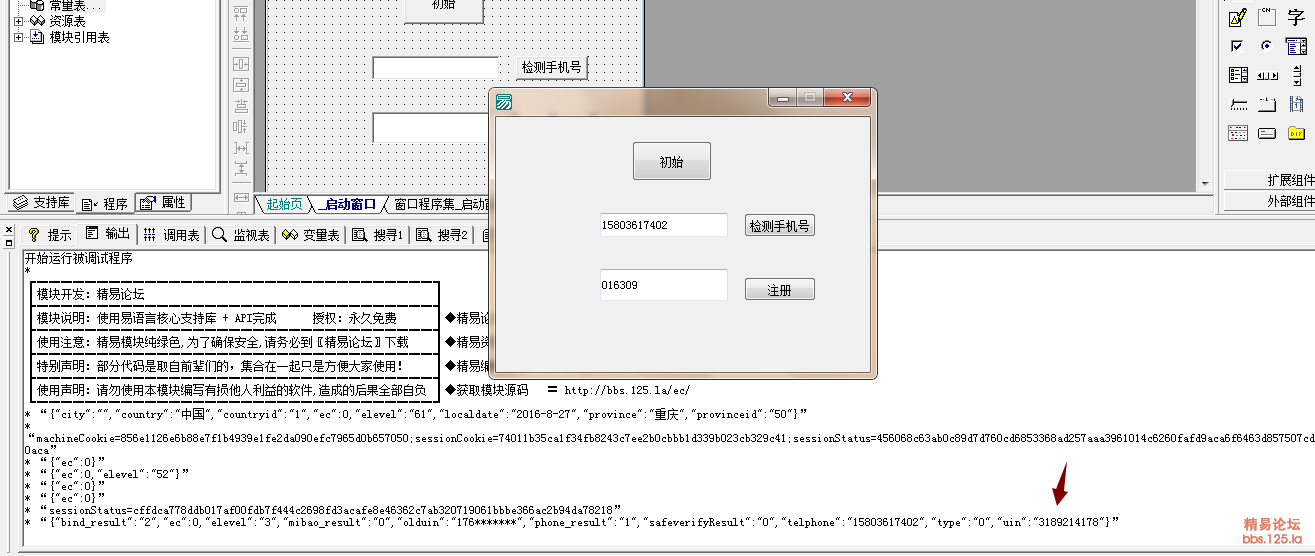Expand the 模块引用表 tree node

coord(19,37)
